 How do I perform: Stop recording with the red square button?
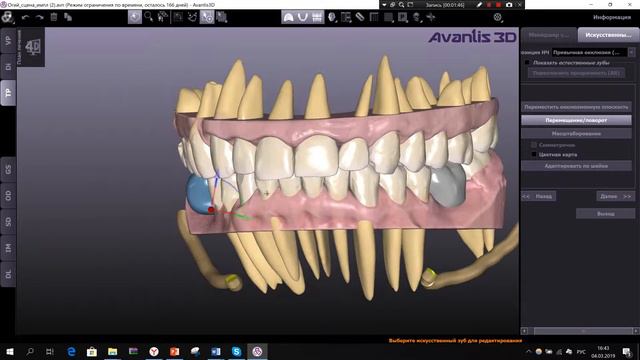point(499,5)
